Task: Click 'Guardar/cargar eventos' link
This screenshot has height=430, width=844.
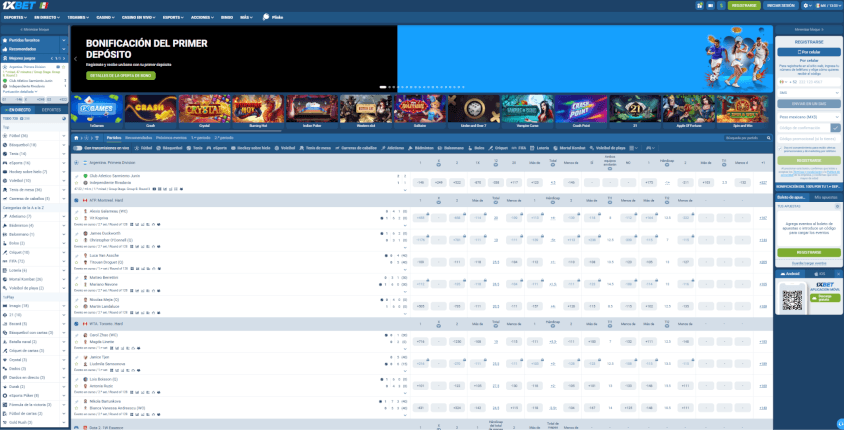Action: point(809,263)
